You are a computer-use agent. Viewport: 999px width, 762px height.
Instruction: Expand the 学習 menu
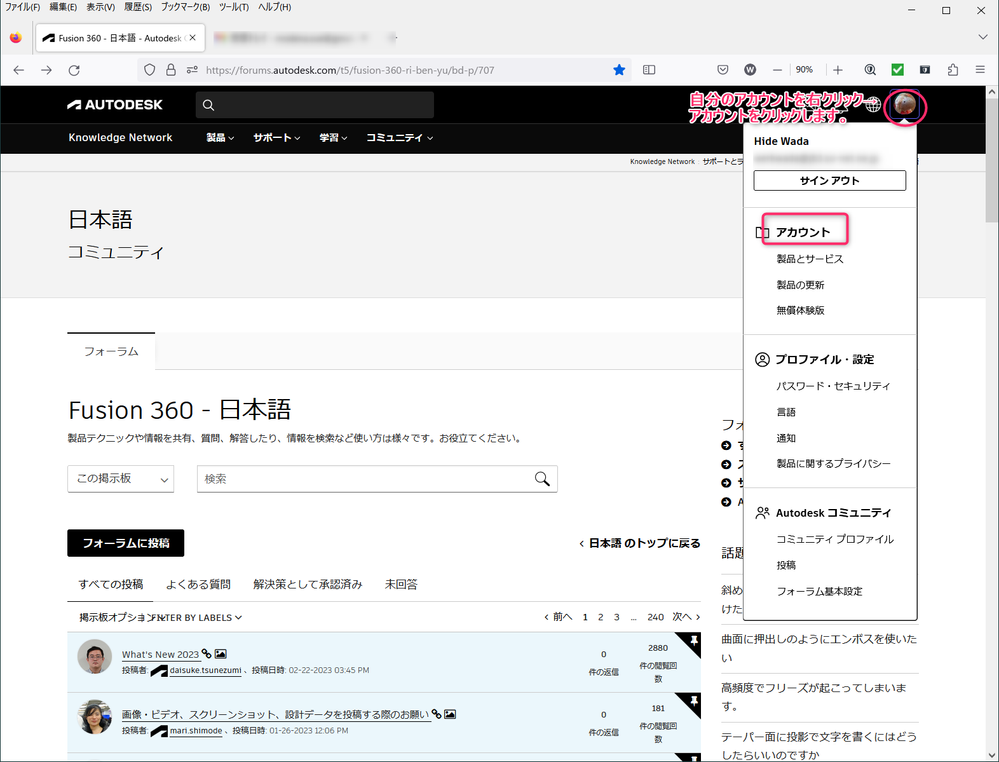pos(333,138)
